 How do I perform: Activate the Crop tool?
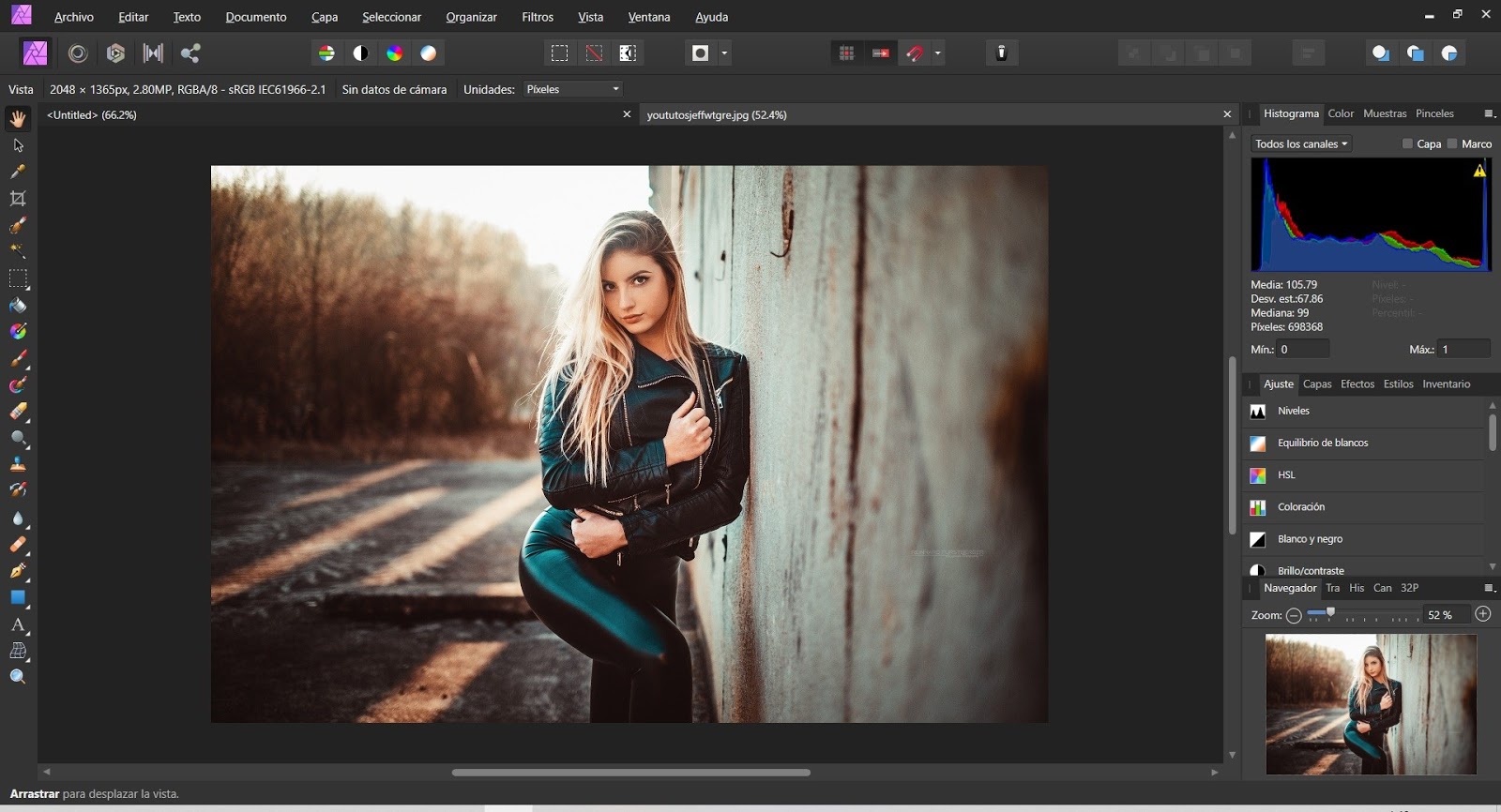[x=18, y=199]
